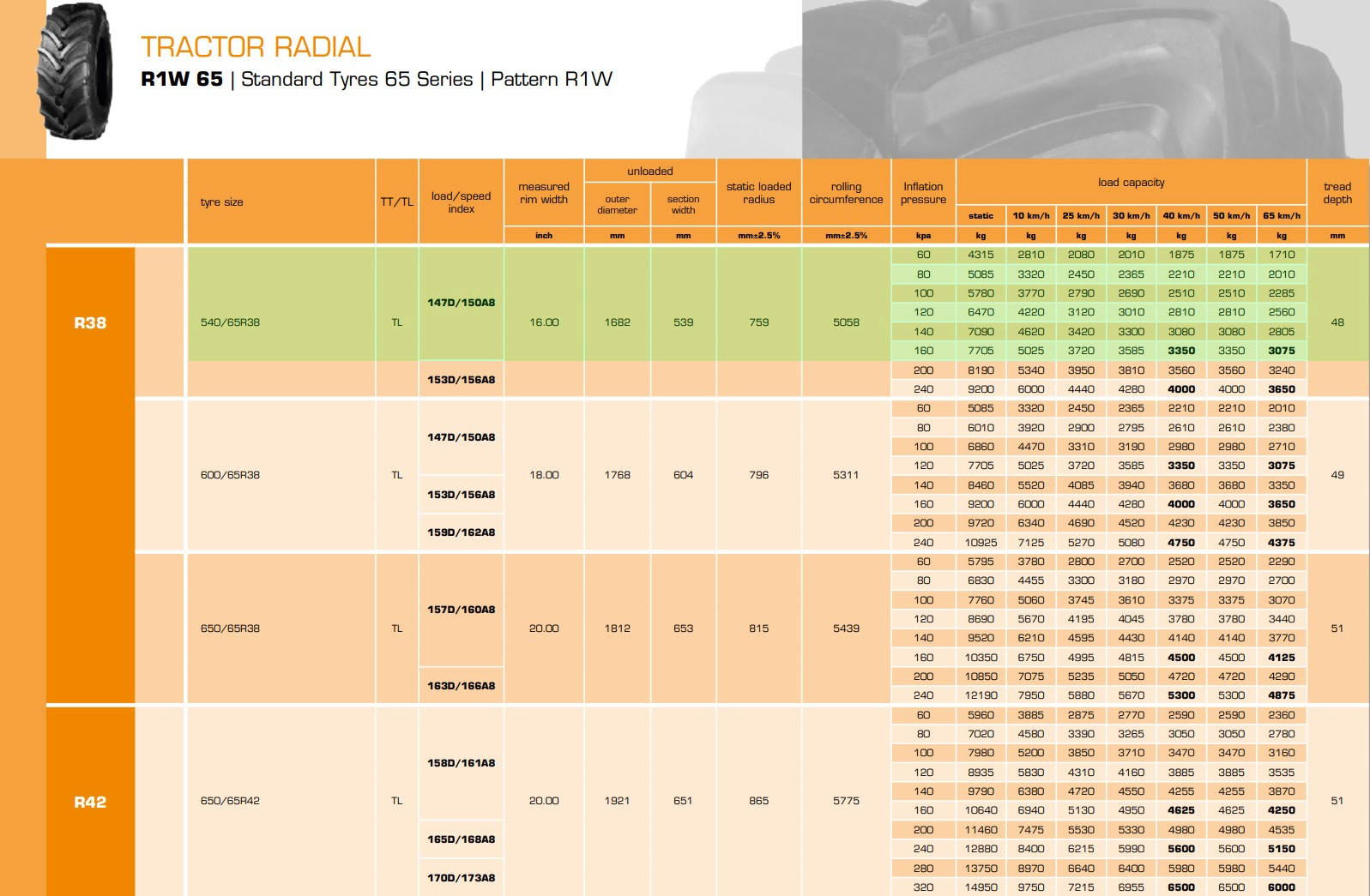
Task: Click the 'Inflation pressure' column header
Action: 923,193
